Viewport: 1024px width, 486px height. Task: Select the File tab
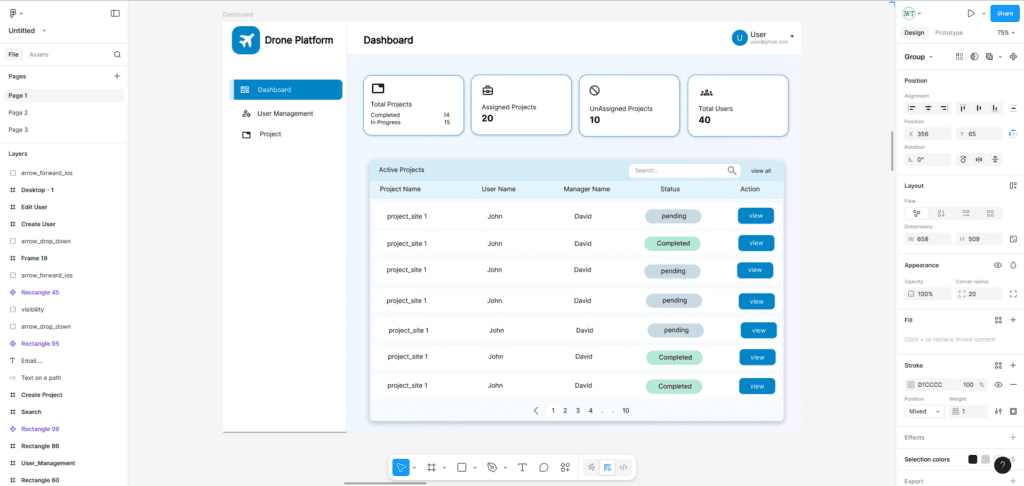coord(14,55)
